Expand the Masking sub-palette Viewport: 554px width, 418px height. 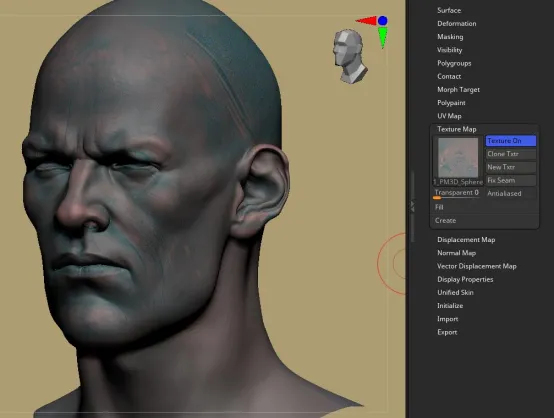coord(450,36)
